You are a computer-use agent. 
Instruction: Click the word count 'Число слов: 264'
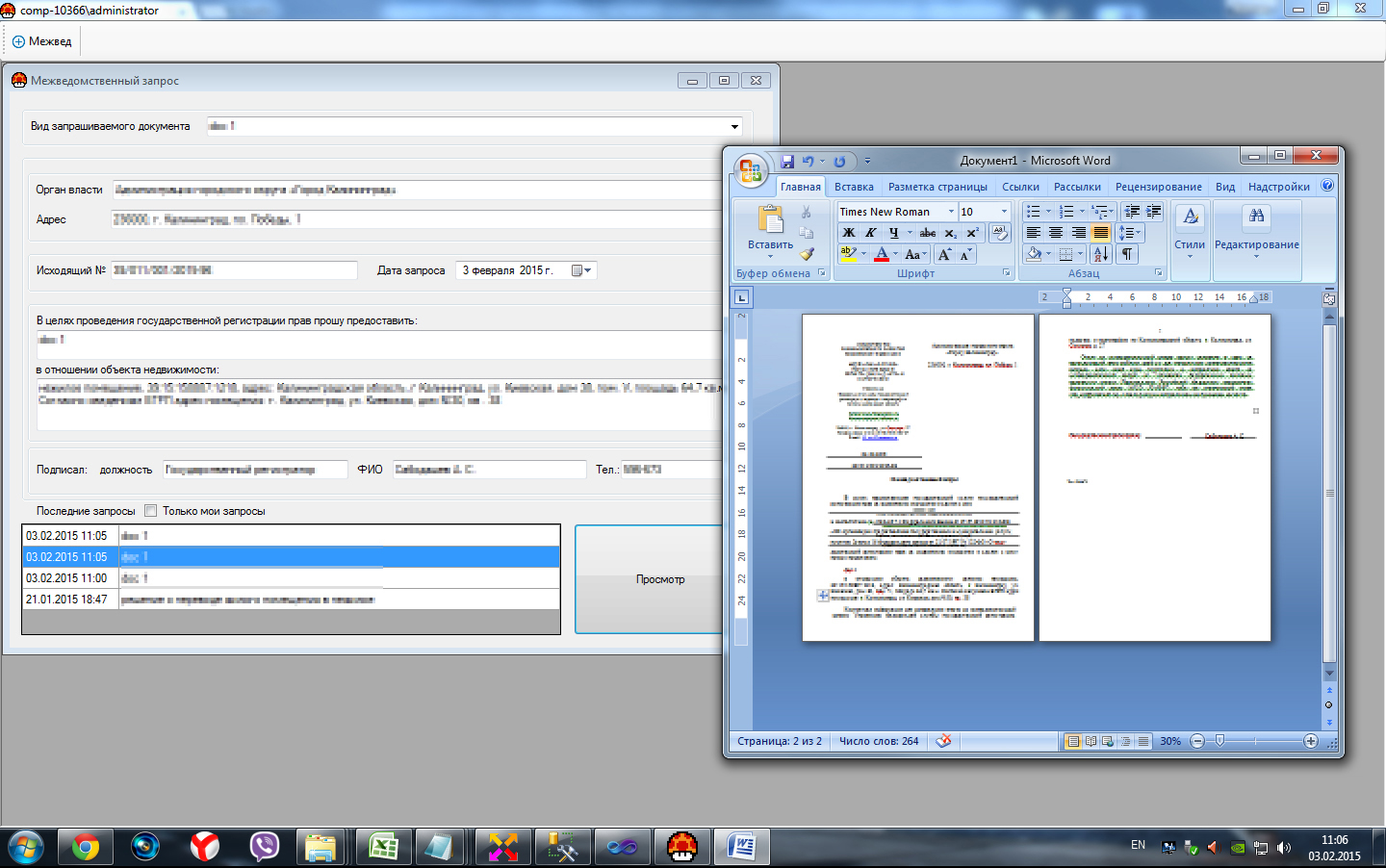point(879,741)
